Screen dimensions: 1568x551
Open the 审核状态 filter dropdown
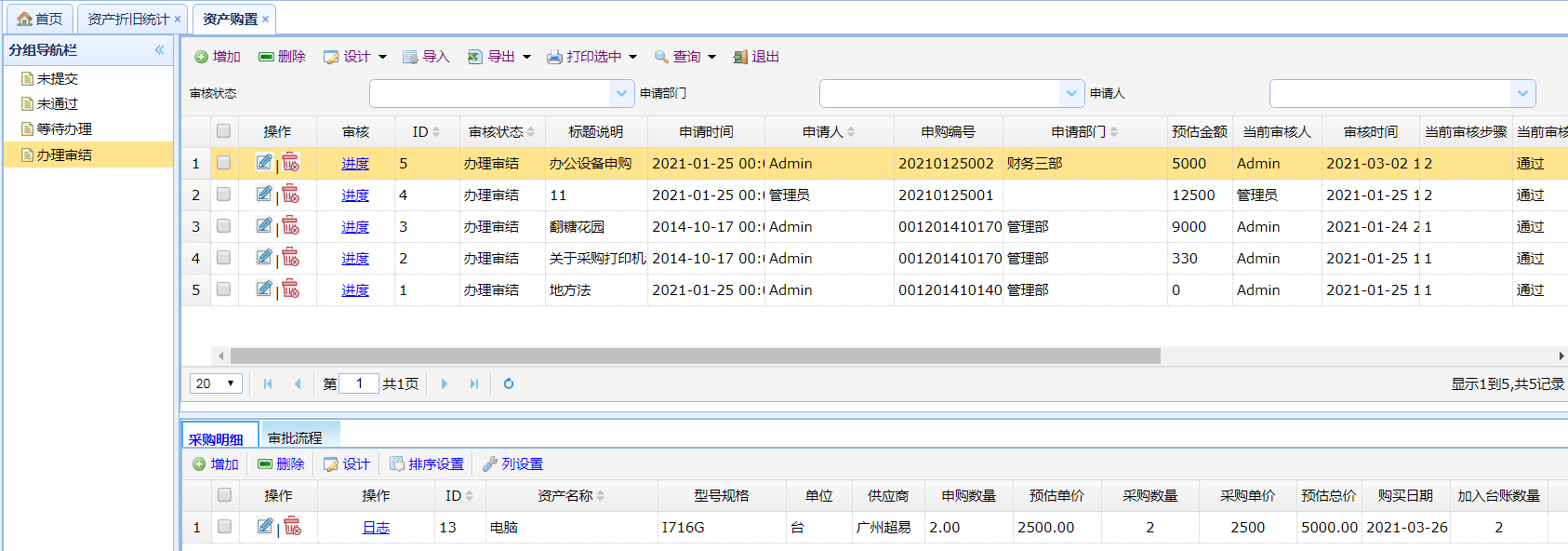(x=621, y=93)
